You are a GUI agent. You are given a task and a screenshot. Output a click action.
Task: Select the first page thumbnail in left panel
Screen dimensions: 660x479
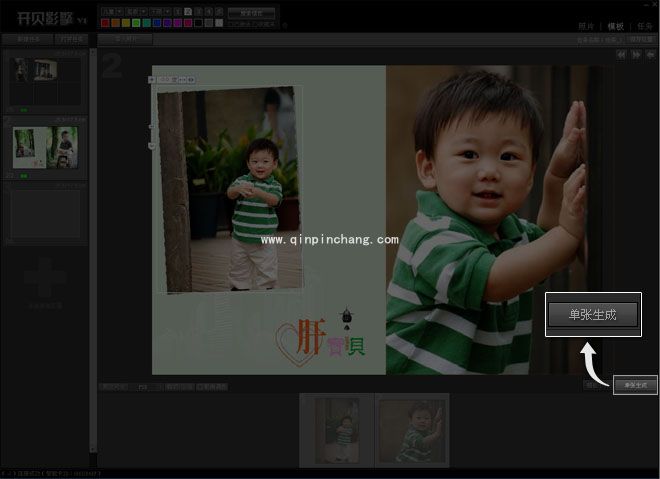coord(44,80)
